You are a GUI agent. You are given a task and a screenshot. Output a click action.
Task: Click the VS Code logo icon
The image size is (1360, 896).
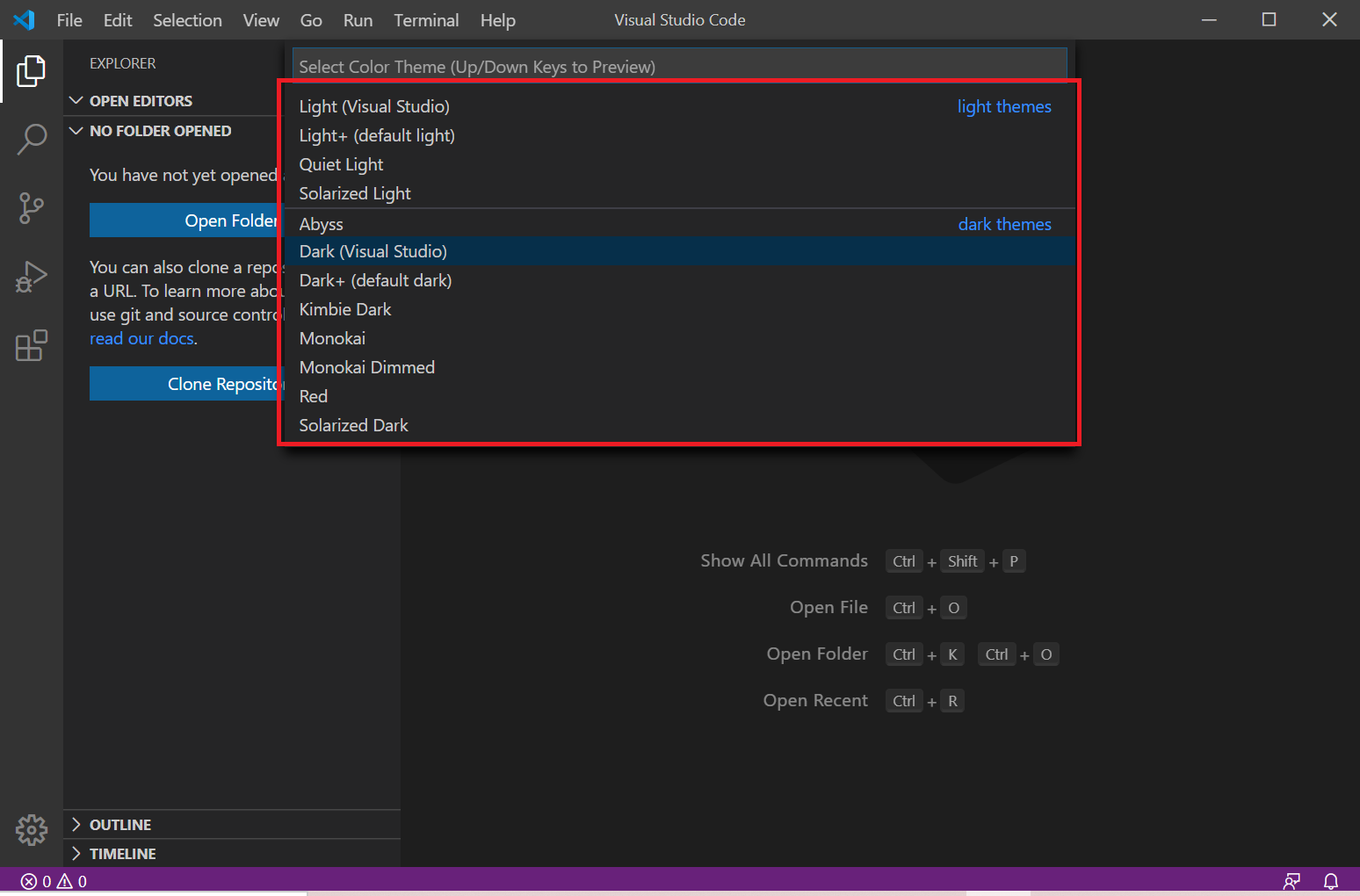pos(25,19)
